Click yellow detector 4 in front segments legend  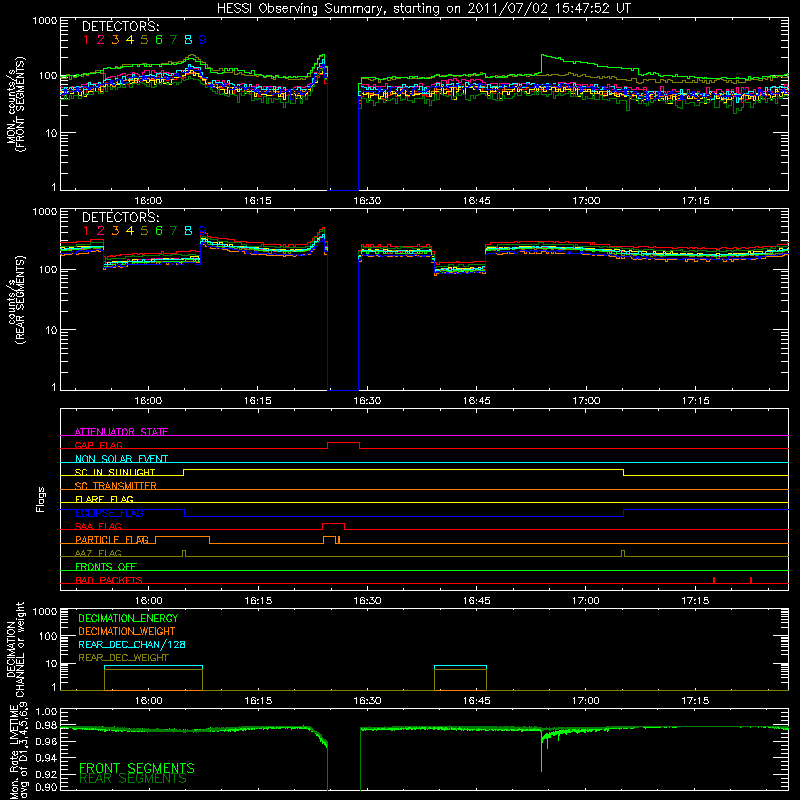(x=130, y=40)
